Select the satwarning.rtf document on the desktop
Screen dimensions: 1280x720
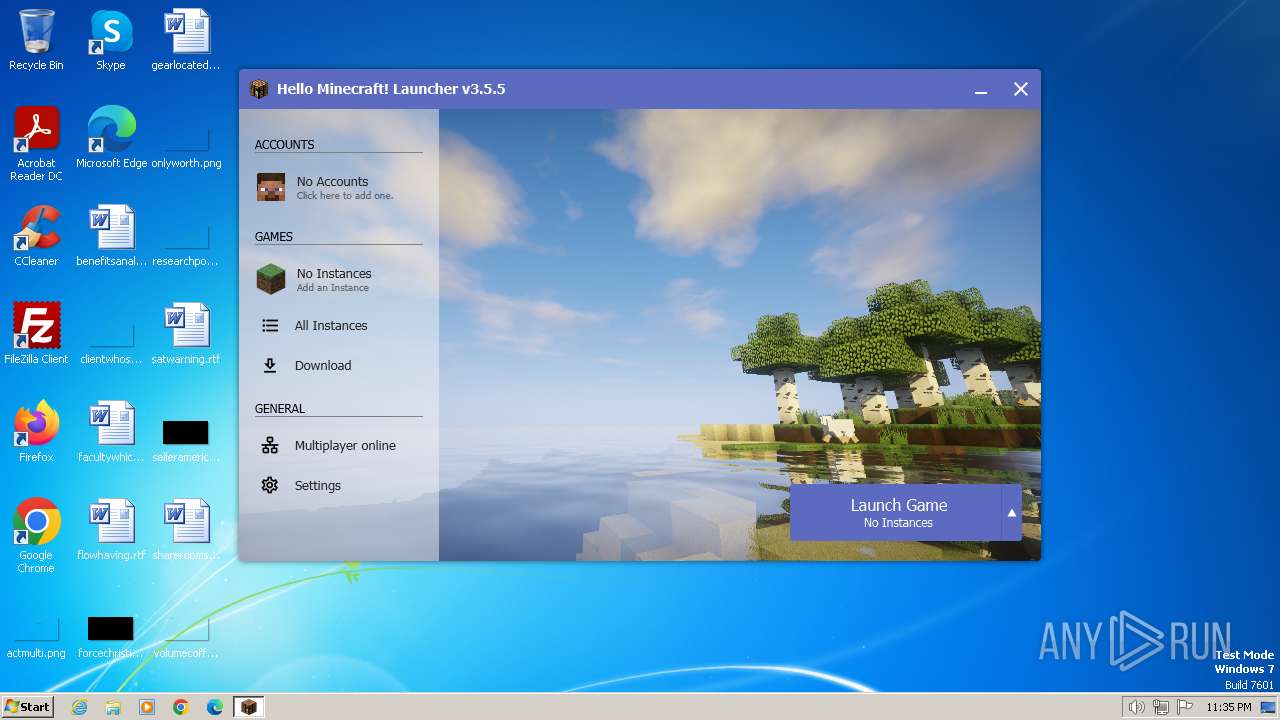(x=186, y=334)
